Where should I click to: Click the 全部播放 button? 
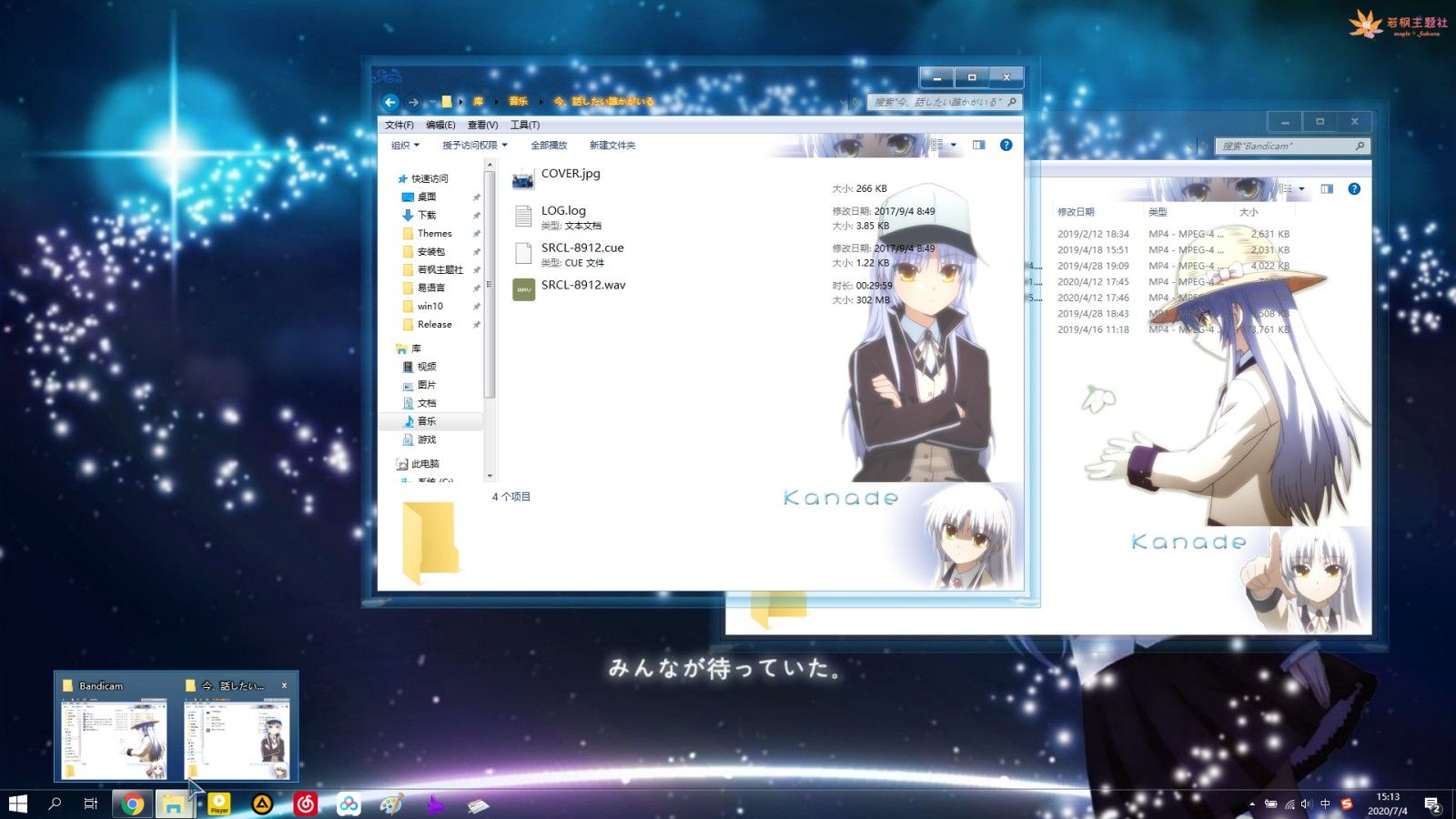tap(549, 146)
